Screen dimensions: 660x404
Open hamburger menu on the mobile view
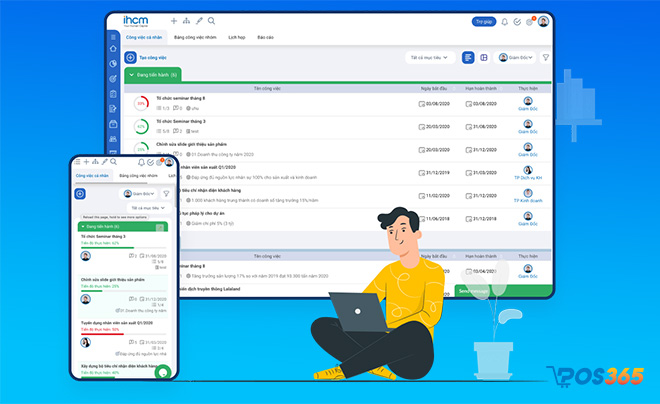point(79,162)
